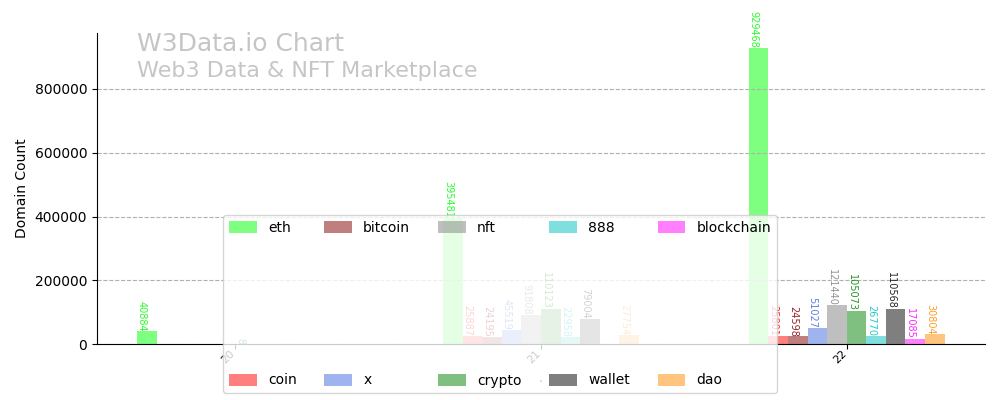Click the Domain Count axis label
Screen dimensions: 1000x400
pyautogui.click(x=21, y=188)
